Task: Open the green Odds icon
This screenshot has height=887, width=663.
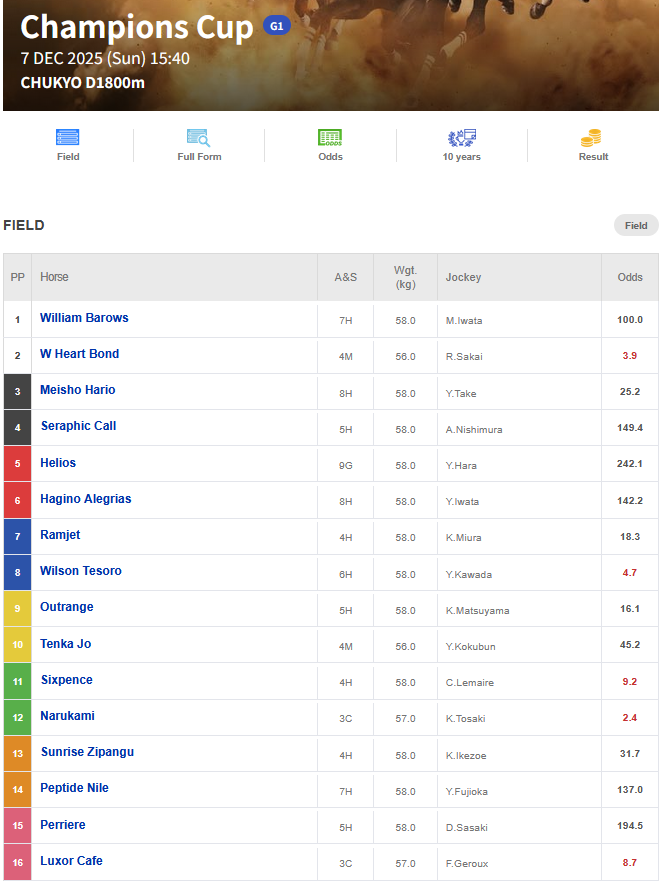Action: pos(330,137)
